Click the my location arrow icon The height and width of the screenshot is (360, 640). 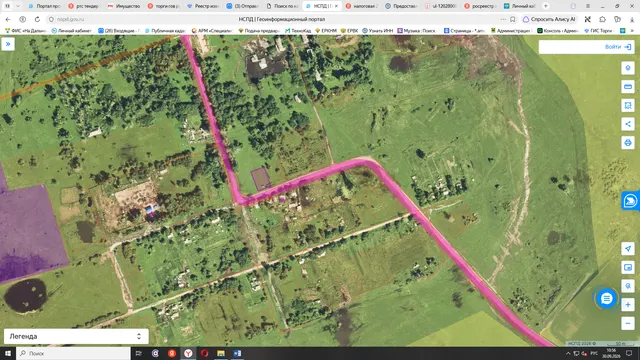tap(628, 249)
